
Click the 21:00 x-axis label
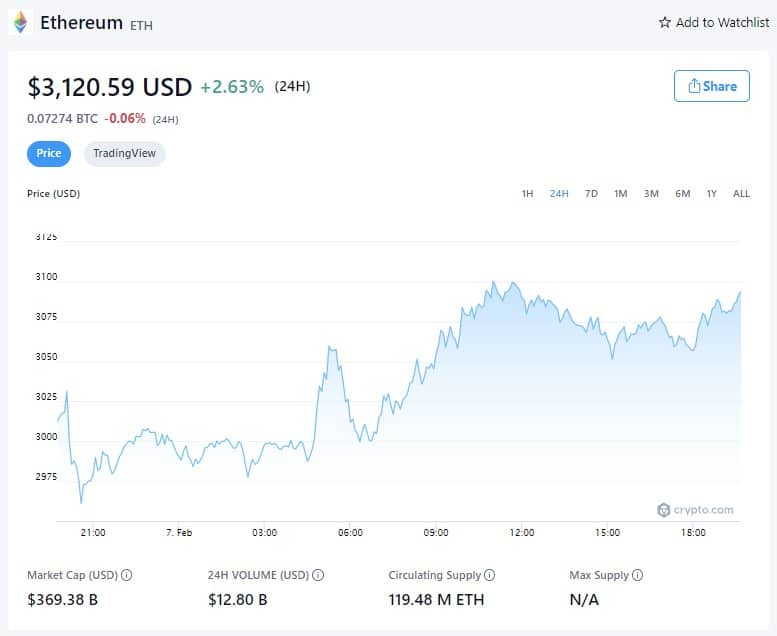(x=93, y=533)
